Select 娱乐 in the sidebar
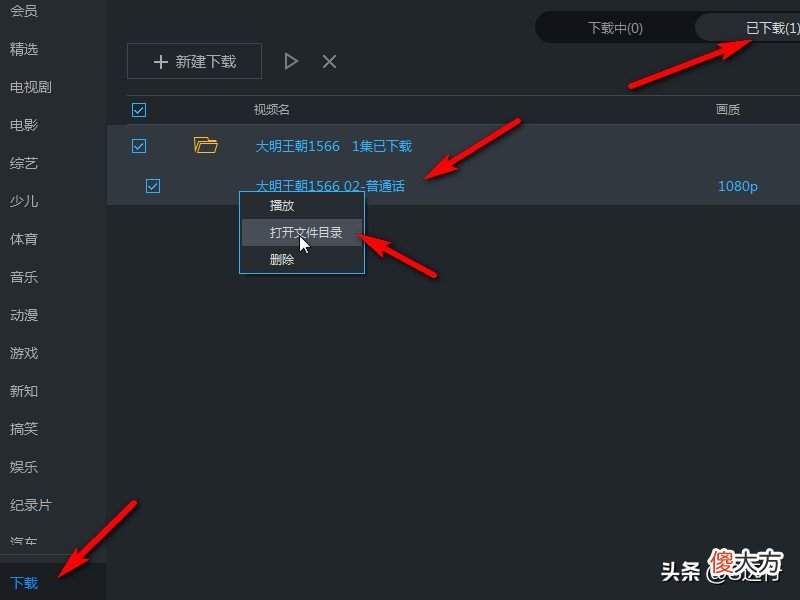Image resolution: width=800 pixels, height=600 pixels. click(23, 467)
